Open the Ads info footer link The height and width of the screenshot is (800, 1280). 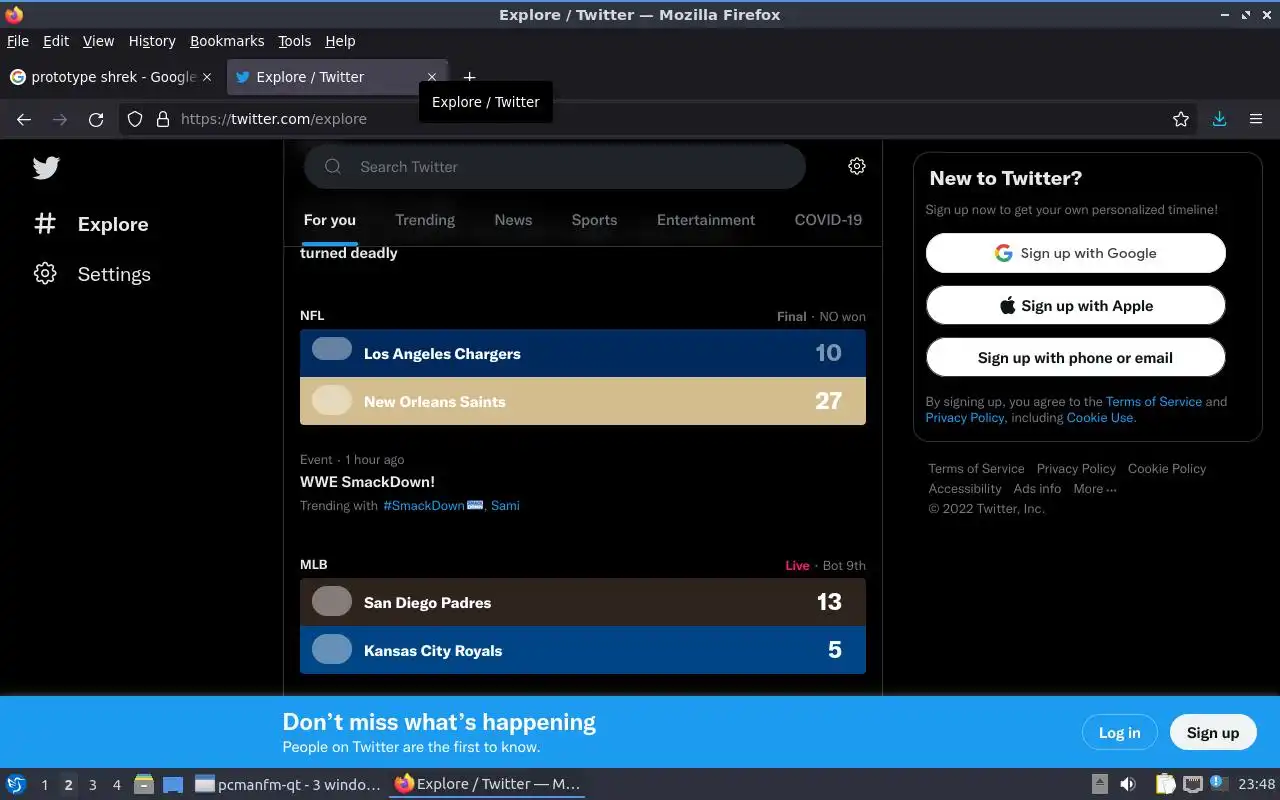click(x=1037, y=488)
